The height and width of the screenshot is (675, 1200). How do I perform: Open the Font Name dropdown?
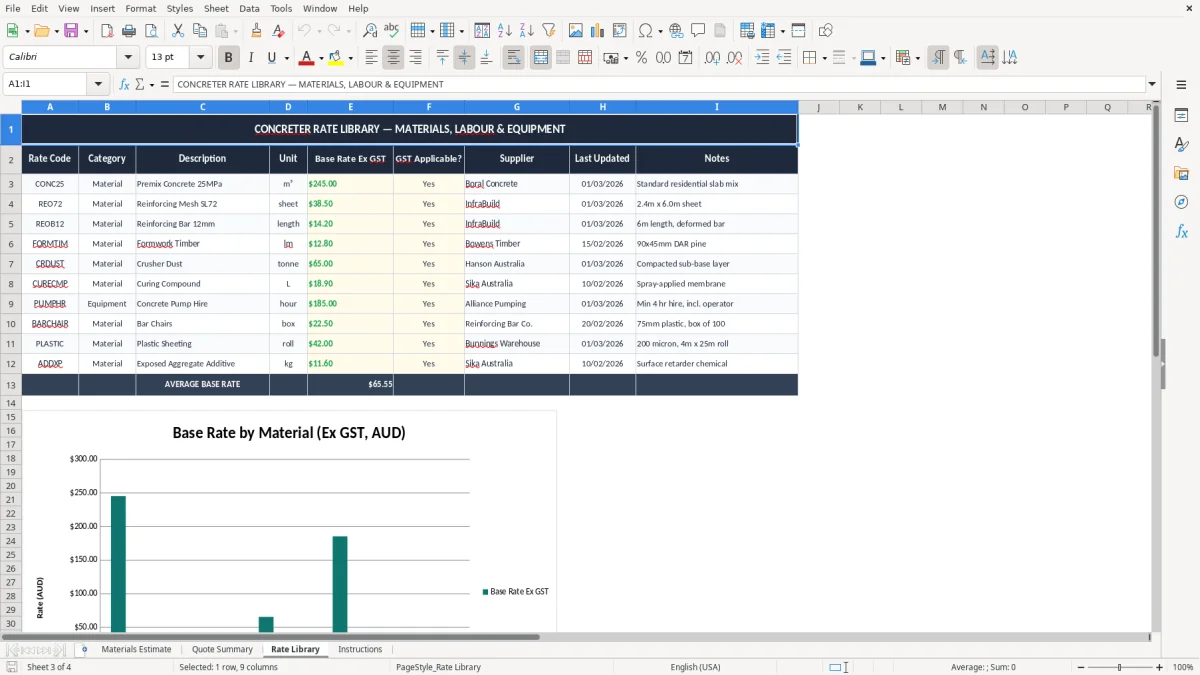(x=127, y=58)
